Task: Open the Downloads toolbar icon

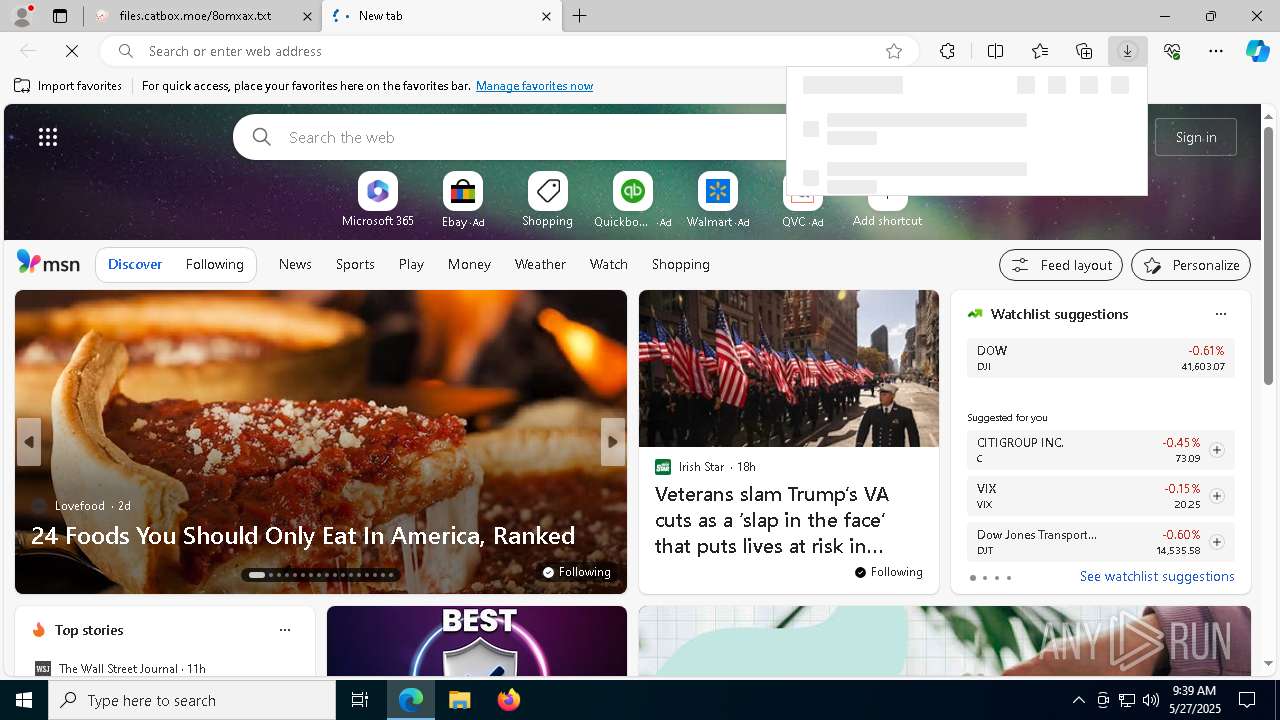Action: (1127, 51)
